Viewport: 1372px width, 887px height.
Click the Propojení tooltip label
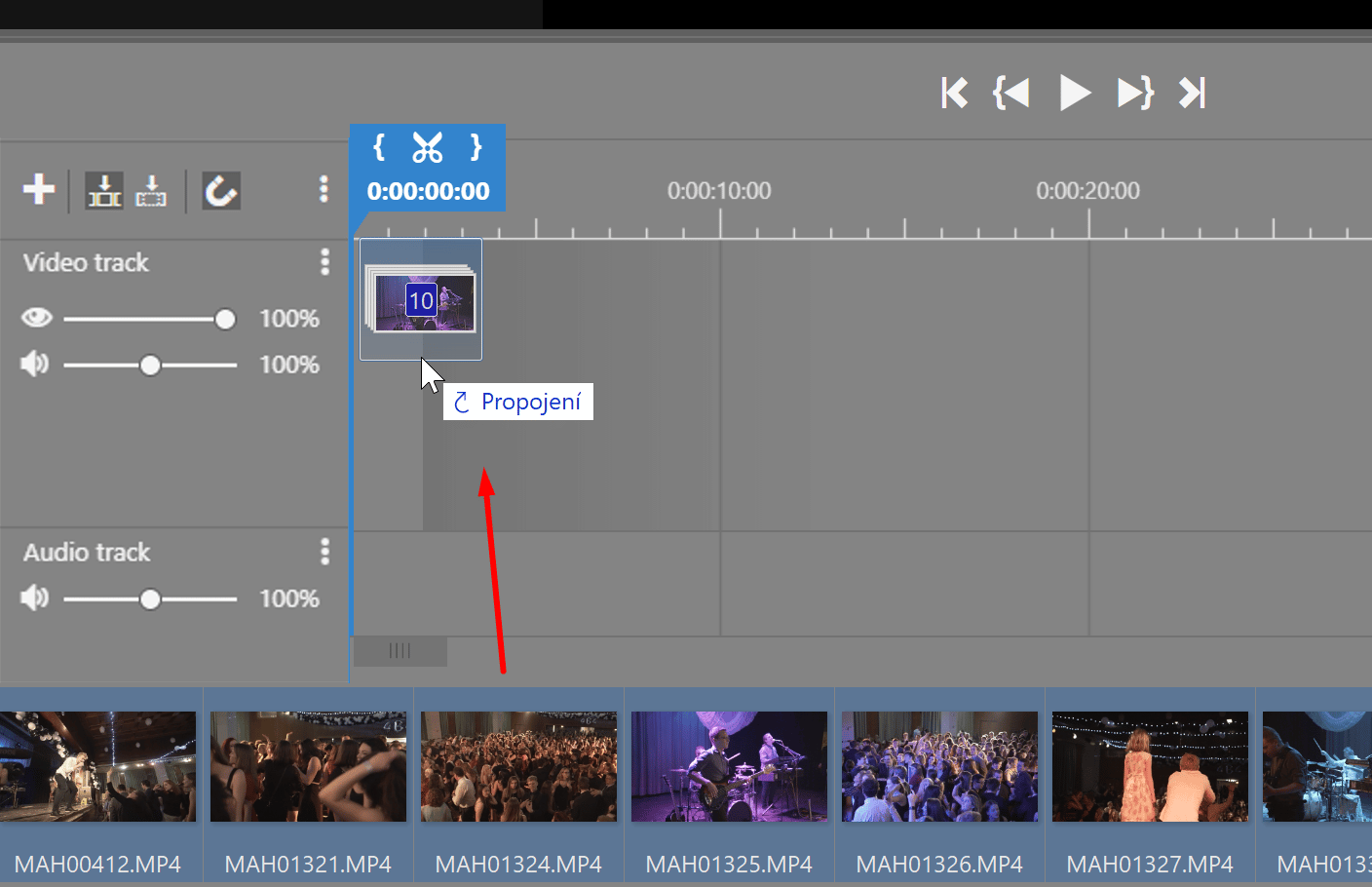[518, 402]
